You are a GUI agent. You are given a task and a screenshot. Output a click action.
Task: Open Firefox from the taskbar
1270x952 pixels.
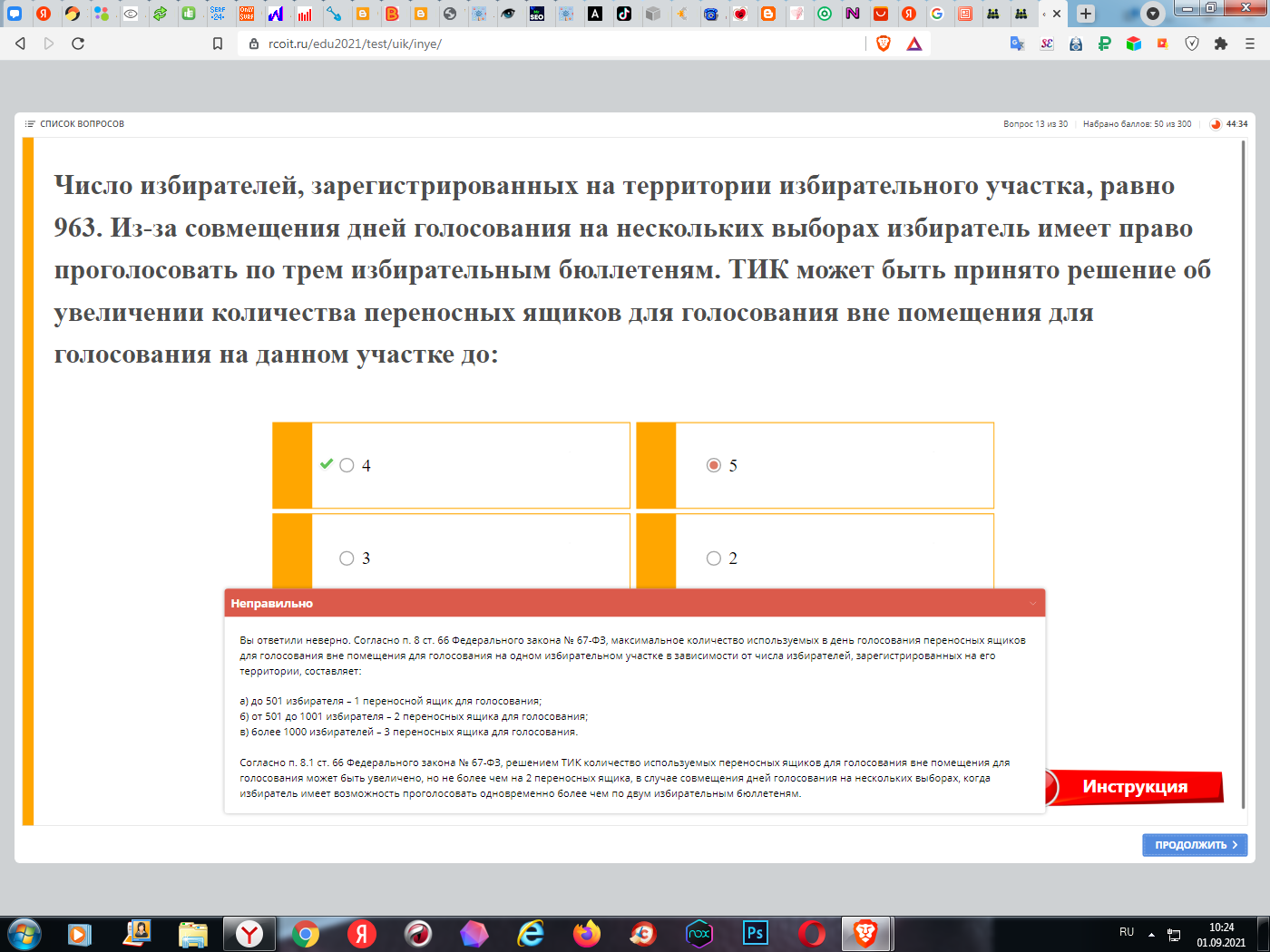pos(587,933)
